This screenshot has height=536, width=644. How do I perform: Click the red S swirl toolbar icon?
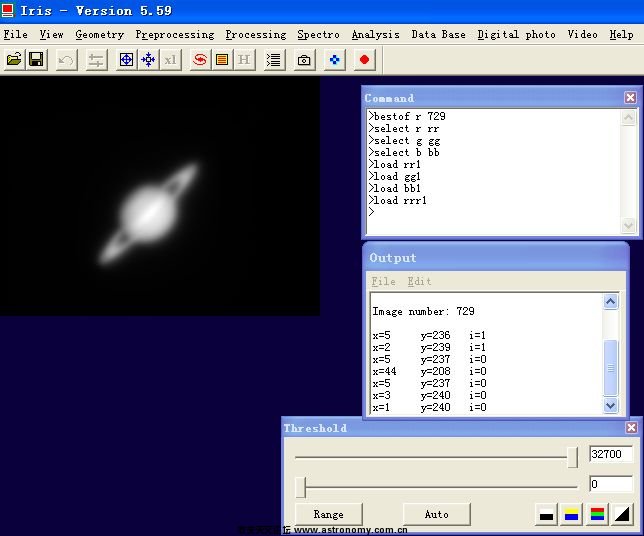200,60
